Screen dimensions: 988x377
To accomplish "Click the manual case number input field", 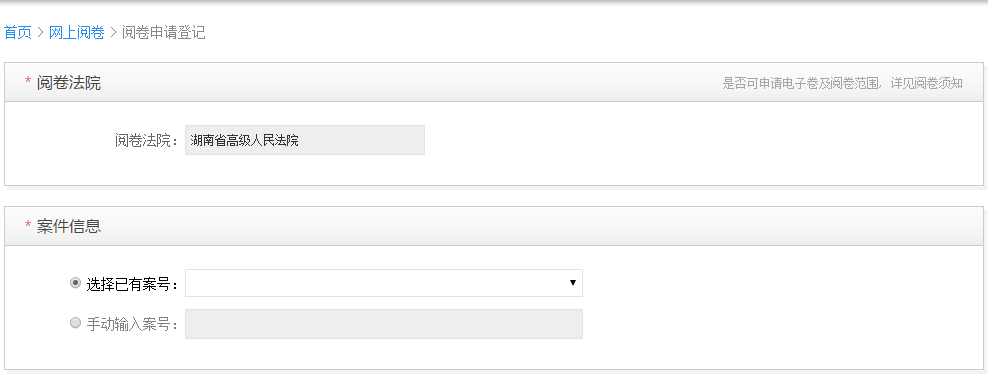I will [384, 324].
